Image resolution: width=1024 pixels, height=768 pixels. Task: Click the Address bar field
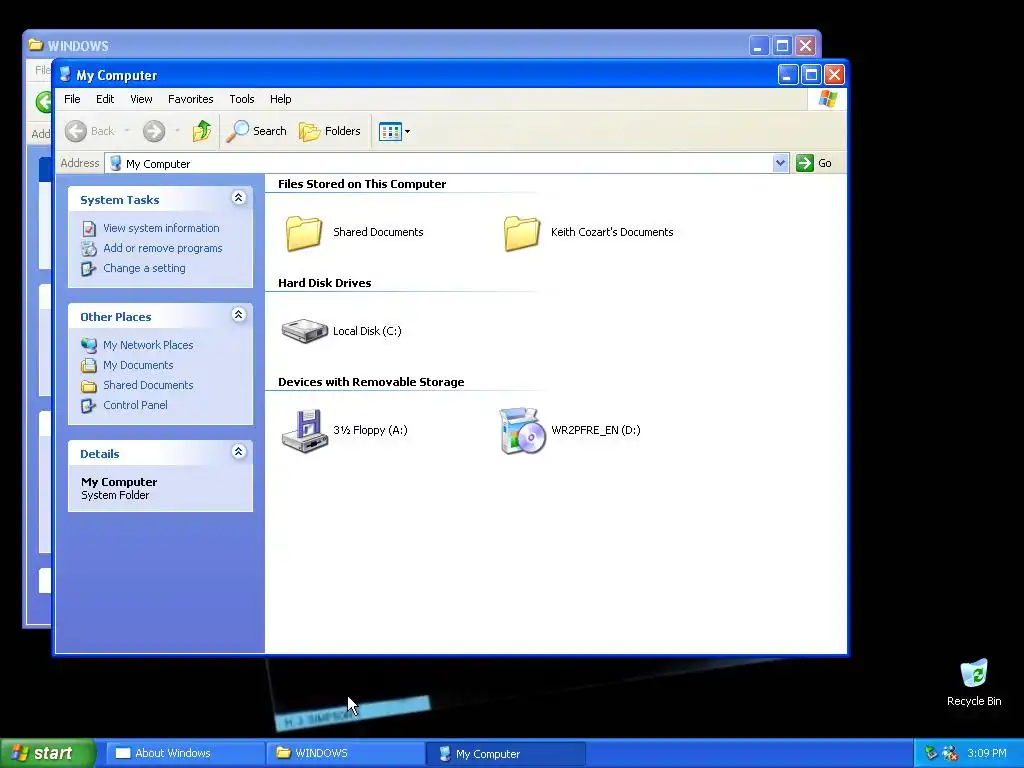pyautogui.click(x=446, y=163)
